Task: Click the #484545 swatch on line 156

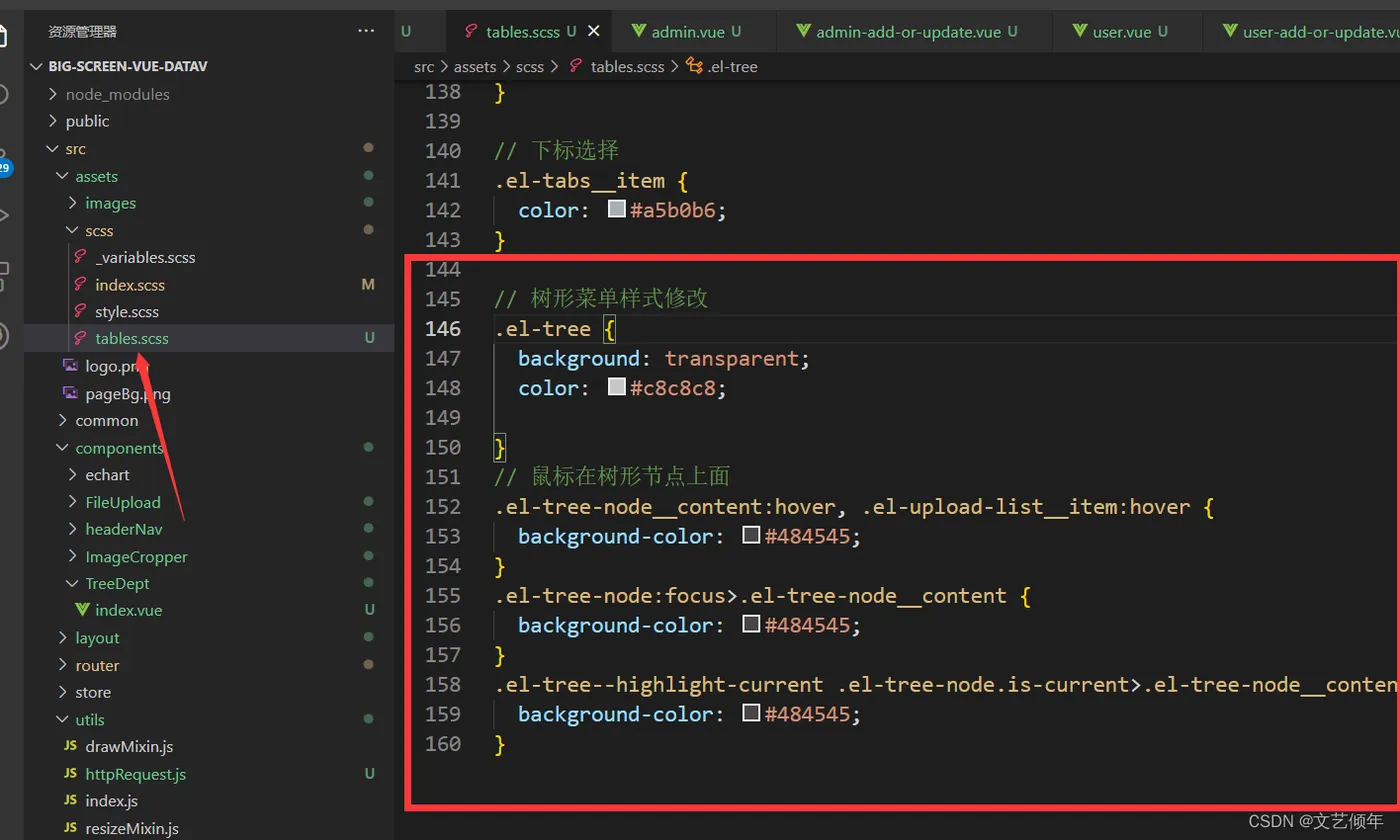Action: [x=752, y=625]
